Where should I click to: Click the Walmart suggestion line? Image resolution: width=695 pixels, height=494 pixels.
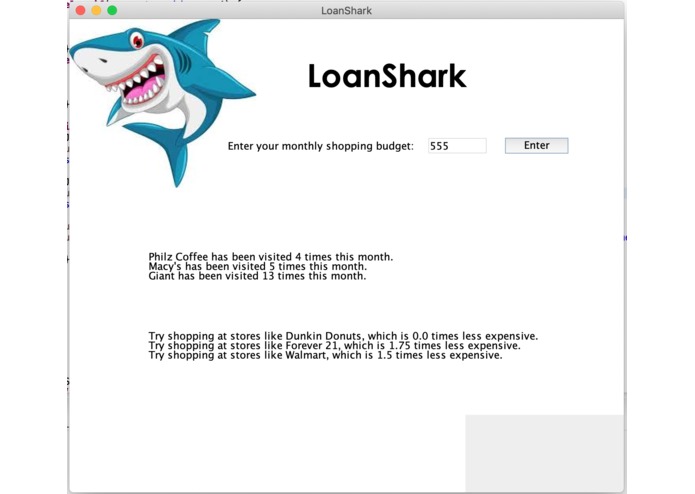tap(325, 355)
